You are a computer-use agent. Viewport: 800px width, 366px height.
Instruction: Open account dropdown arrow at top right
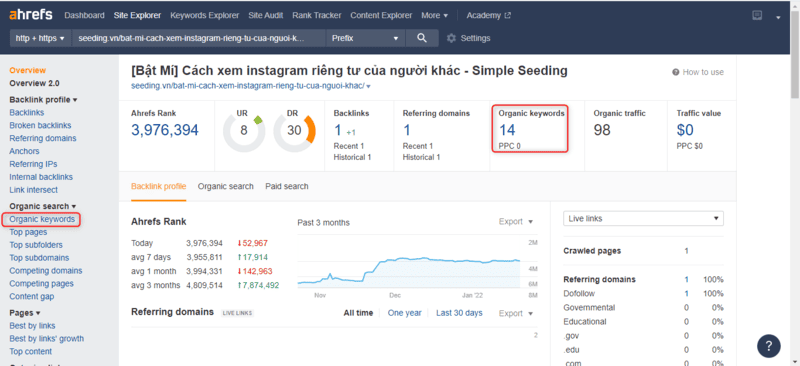[778, 17]
